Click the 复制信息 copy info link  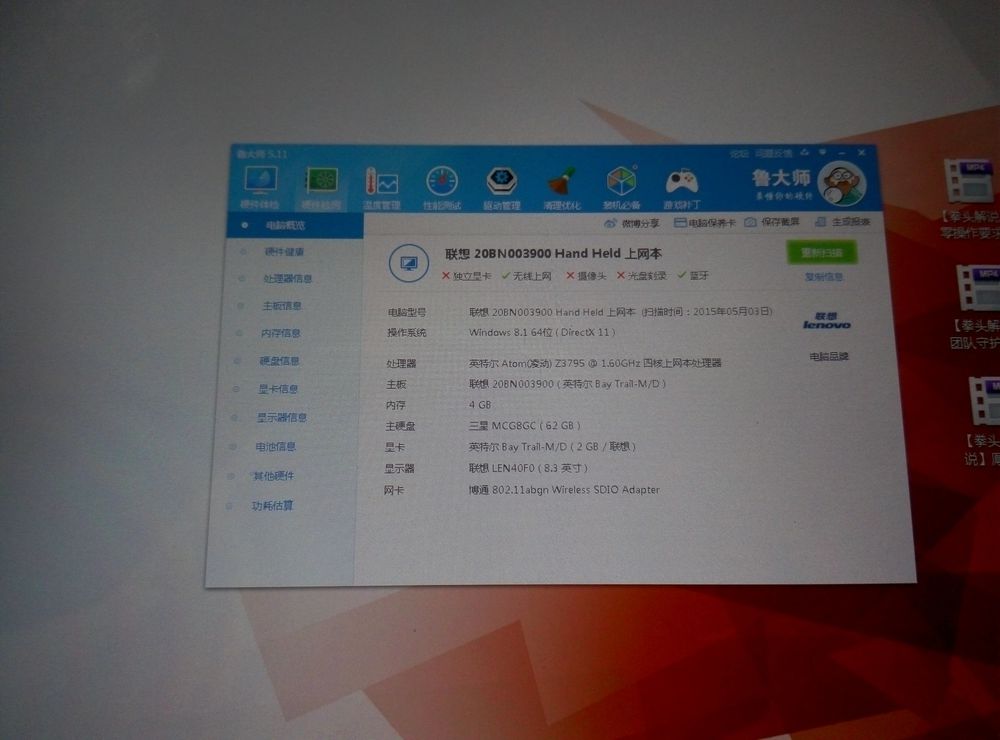[x=823, y=277]
